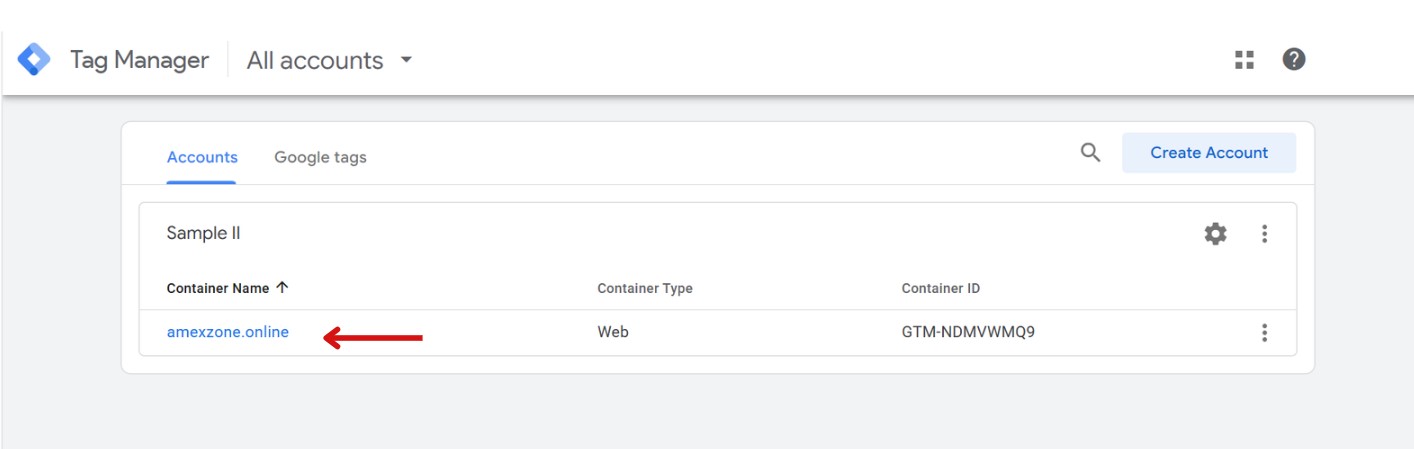This screenshot has width=1414, height=449.
Task: Switch to the Accounts tab
Action: click(x=202, y=157)
